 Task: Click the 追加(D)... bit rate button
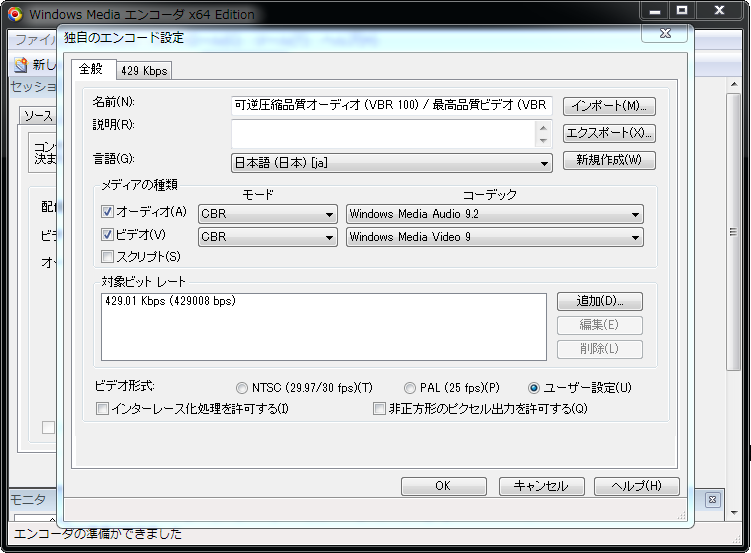click(599, 301)
